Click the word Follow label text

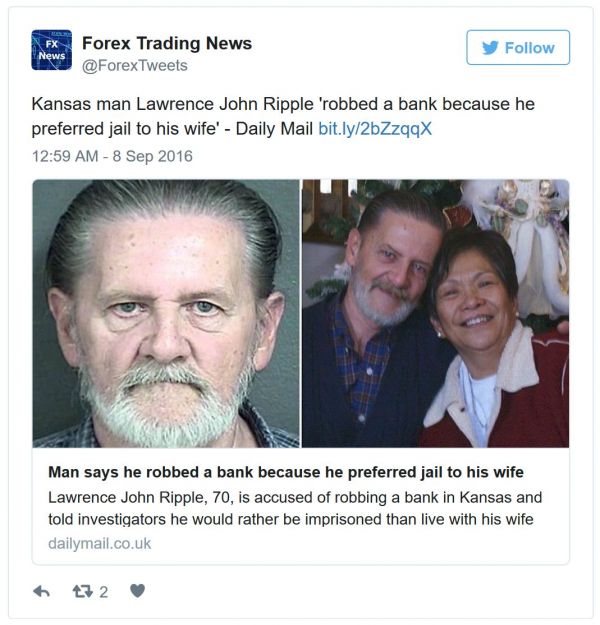click(529, 48)
